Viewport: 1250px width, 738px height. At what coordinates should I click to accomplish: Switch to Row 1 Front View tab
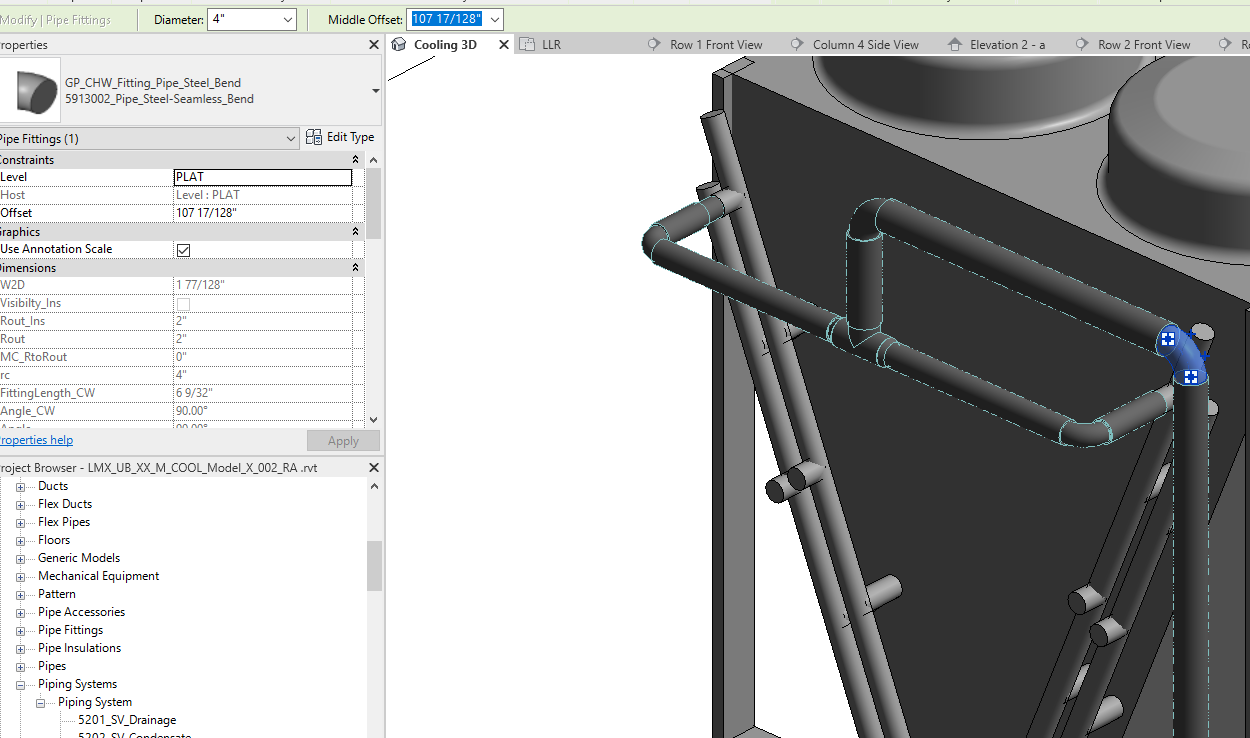pyautogui.click(x=716, y=45)
